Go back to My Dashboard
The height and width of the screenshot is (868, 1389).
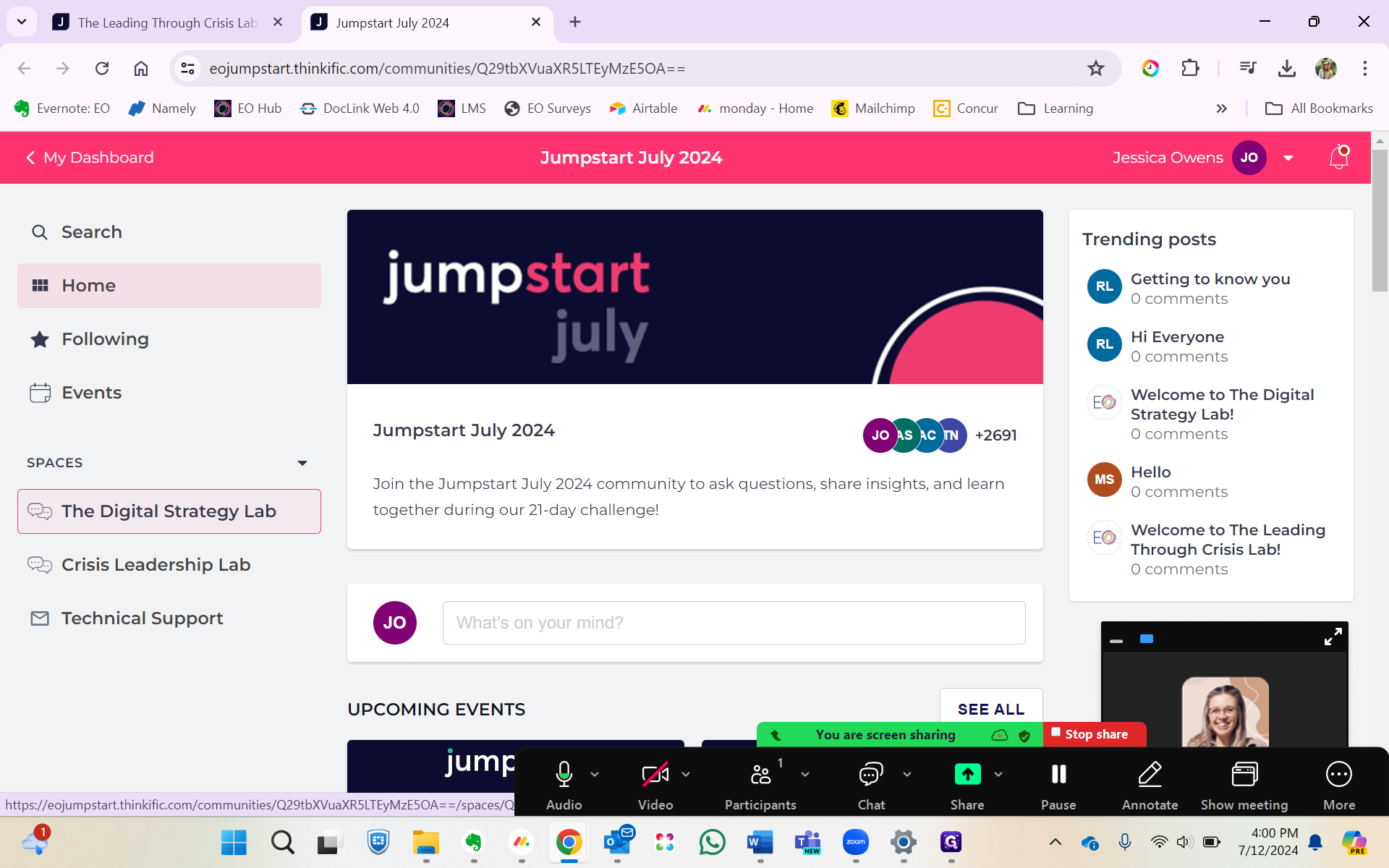tap(90, 158)
